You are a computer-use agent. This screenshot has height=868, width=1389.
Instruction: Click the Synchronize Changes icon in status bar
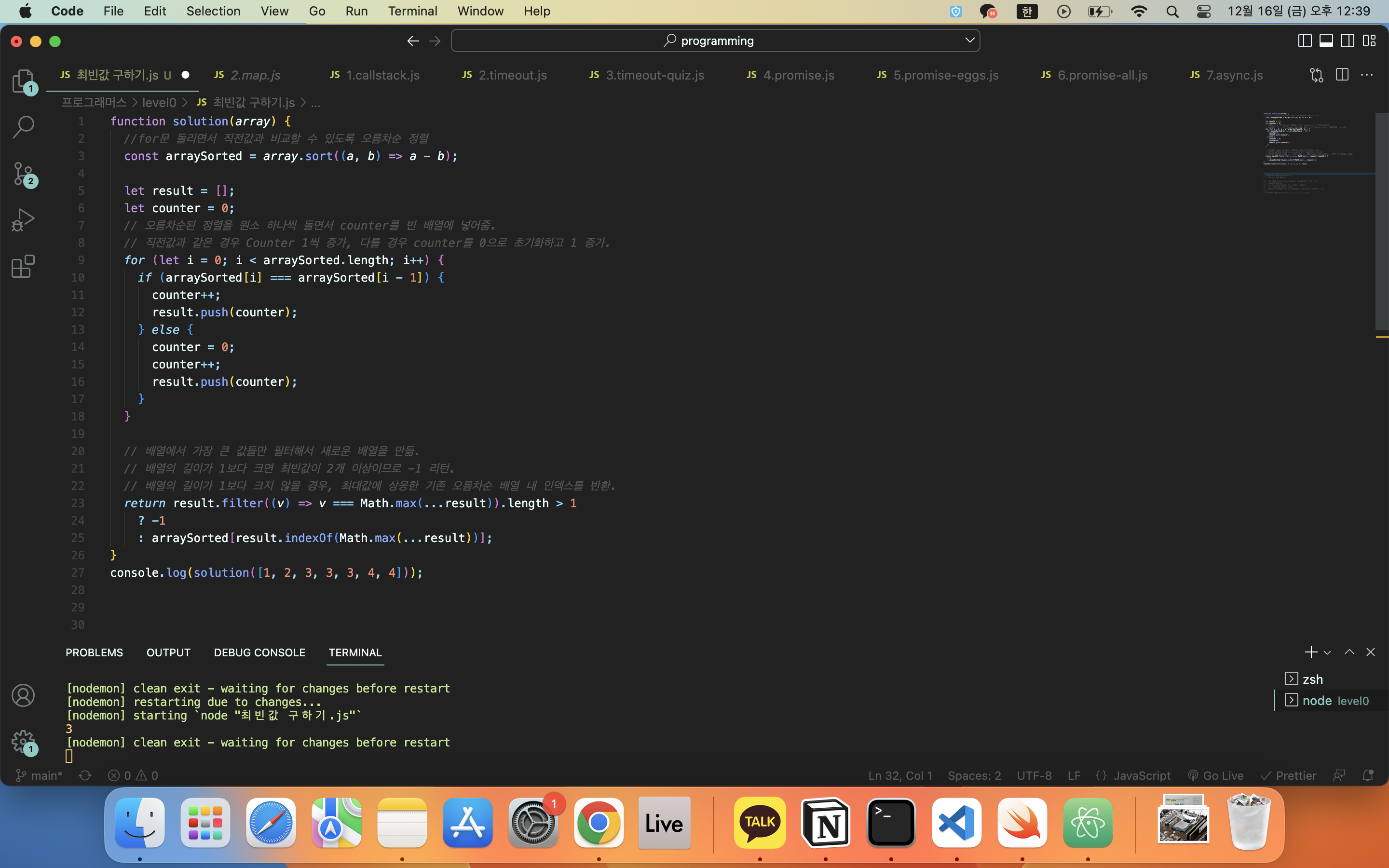[85, 775]
